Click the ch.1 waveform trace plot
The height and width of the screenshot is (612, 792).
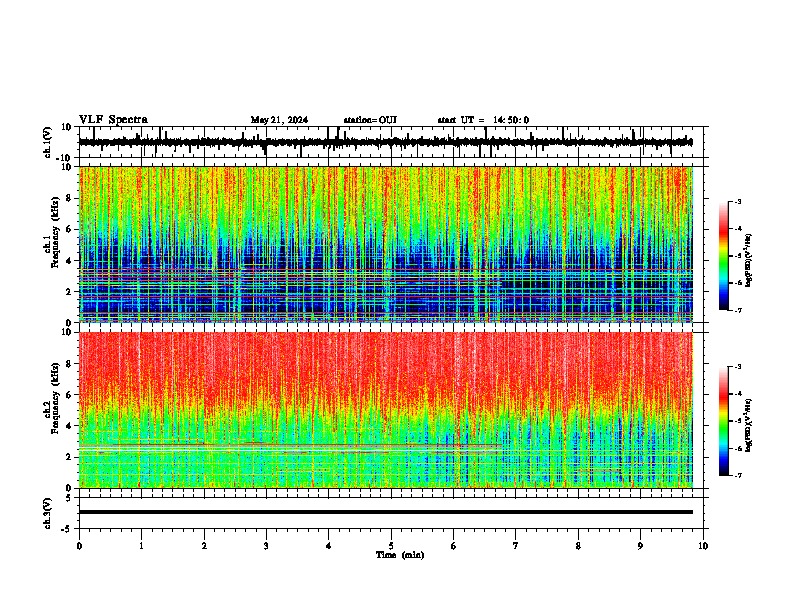(x=385, y=142)
